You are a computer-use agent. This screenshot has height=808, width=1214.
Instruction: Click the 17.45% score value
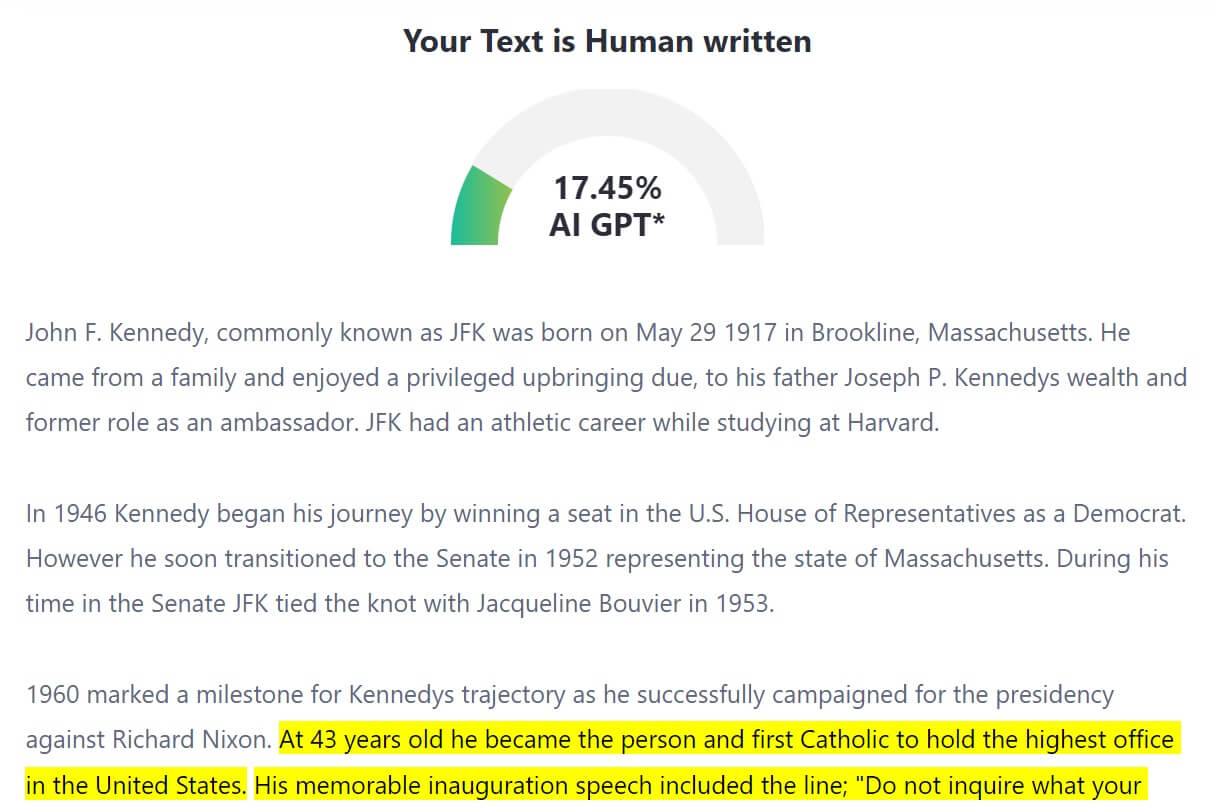pyautogui.click(x=607, y=187)
